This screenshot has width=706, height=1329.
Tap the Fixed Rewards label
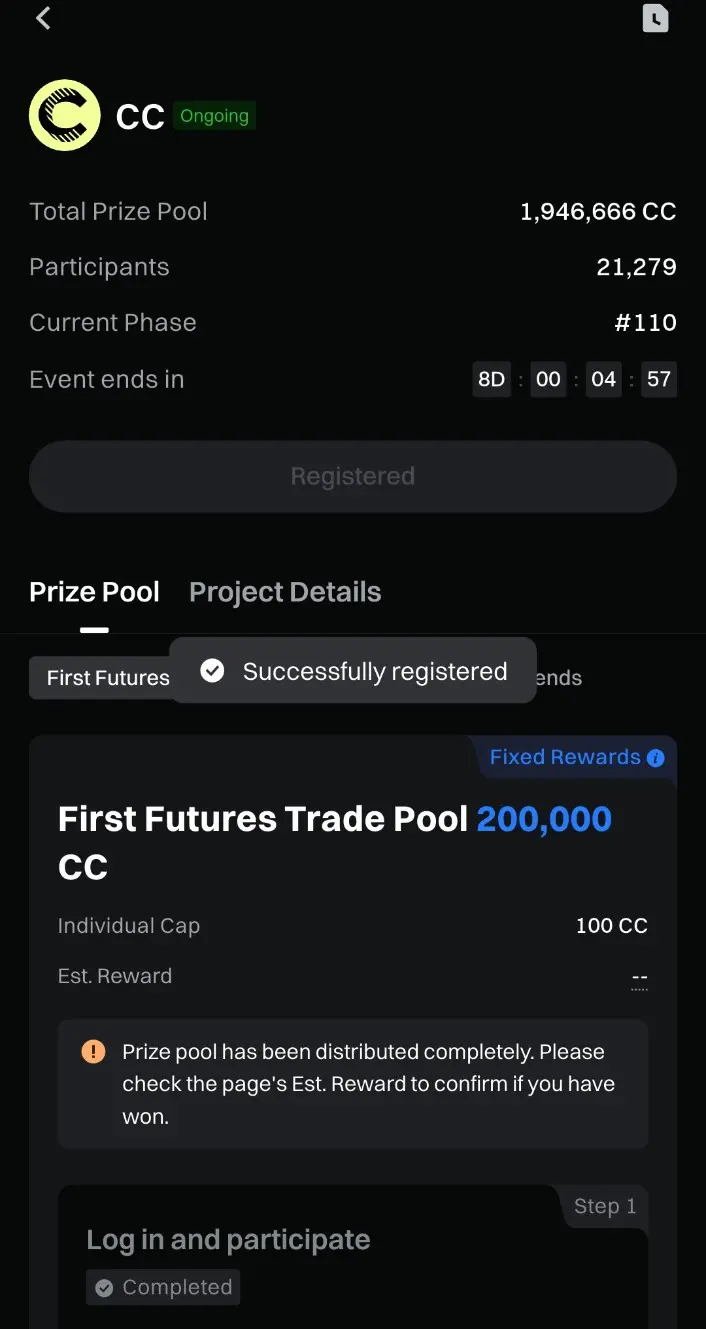(x=564, y=757)
